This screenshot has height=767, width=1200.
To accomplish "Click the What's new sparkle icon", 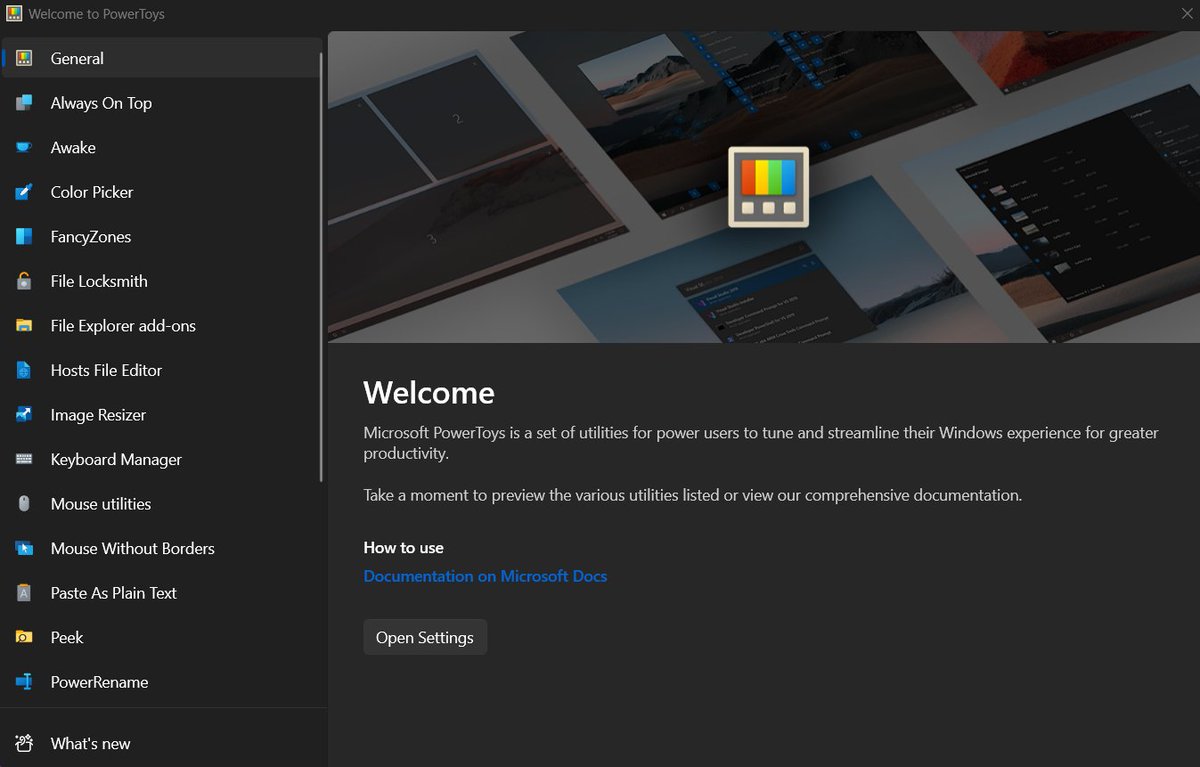I will tap(24, 743).
